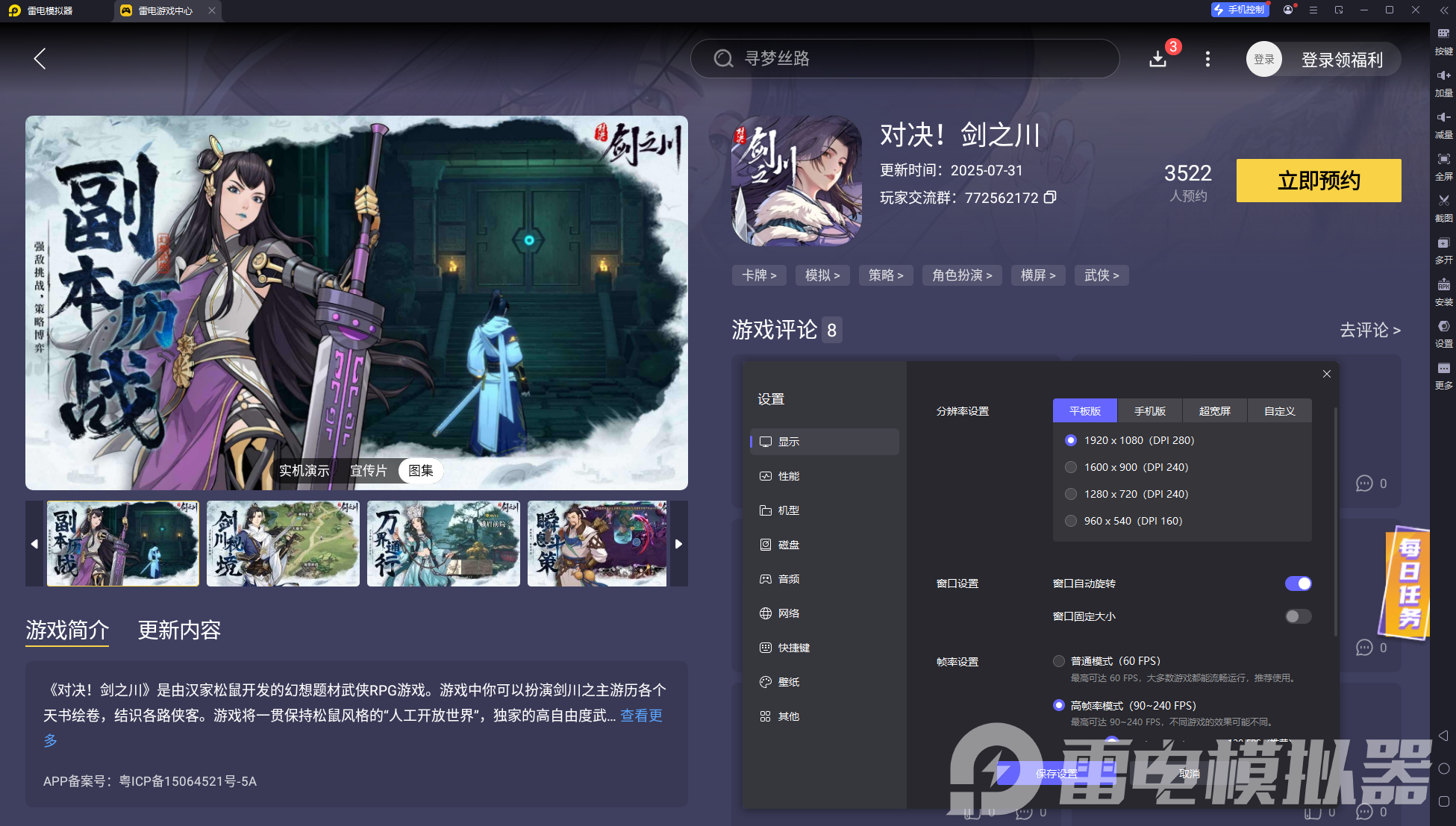Switch to the 手机版 resolution tab
Screen dimensions: 1456x826
[1149, 411]
